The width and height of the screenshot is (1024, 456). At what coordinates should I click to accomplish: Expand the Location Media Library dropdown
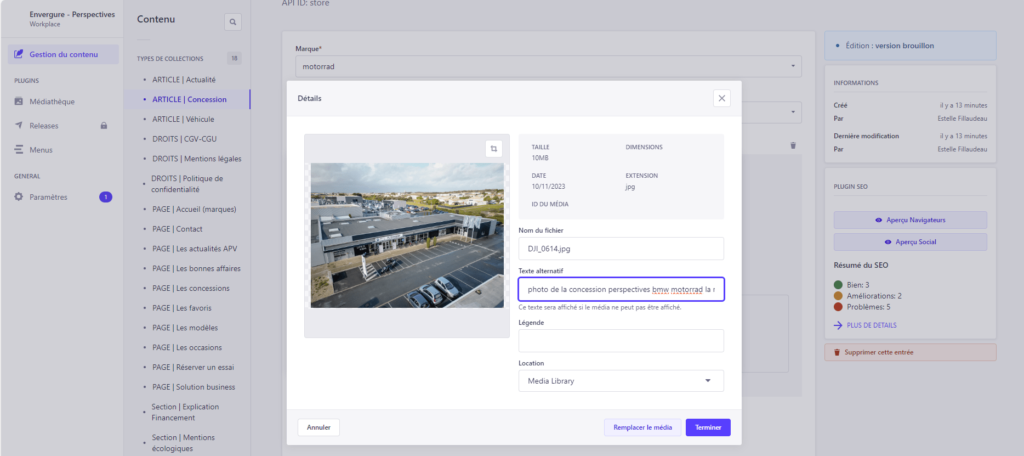click(621, 381)
